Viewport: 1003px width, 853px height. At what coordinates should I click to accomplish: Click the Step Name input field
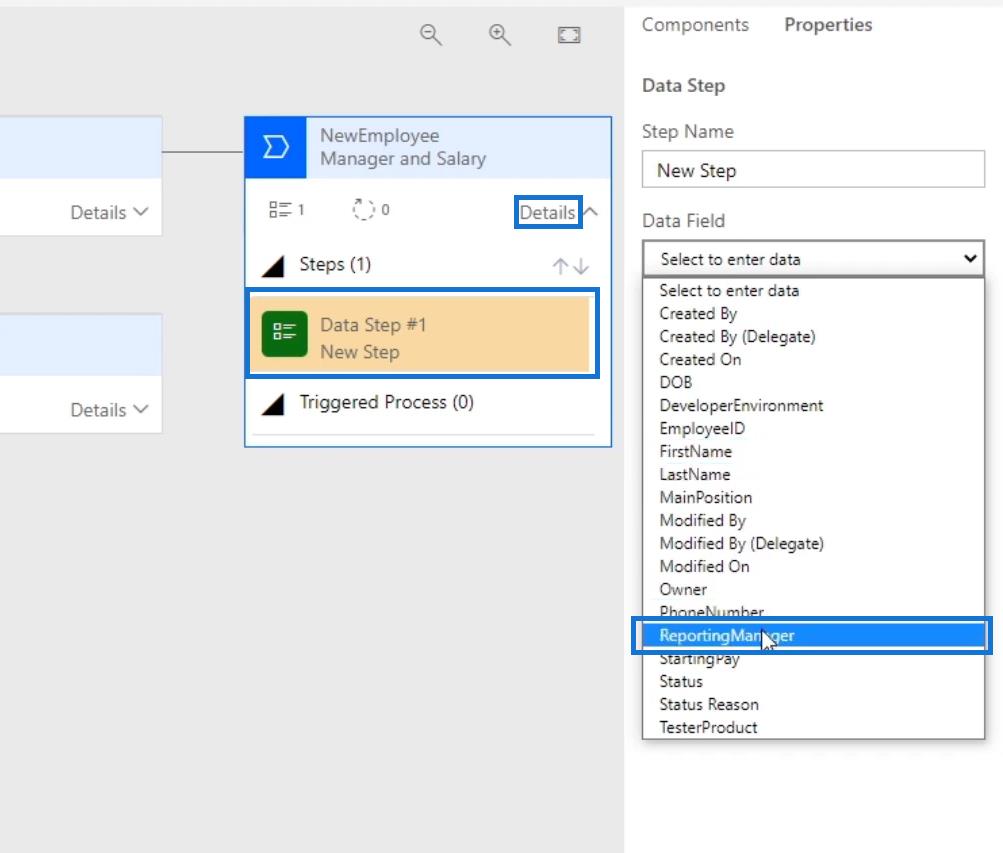tap(813, 169)
